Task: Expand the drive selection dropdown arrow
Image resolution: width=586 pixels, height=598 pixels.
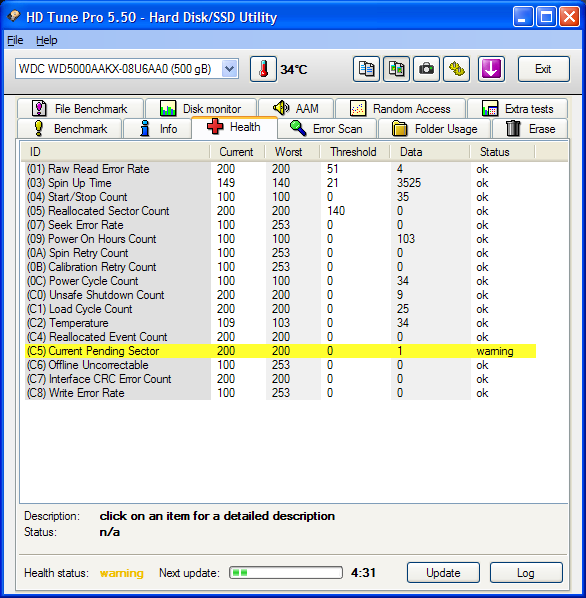Action: point(230,69)
